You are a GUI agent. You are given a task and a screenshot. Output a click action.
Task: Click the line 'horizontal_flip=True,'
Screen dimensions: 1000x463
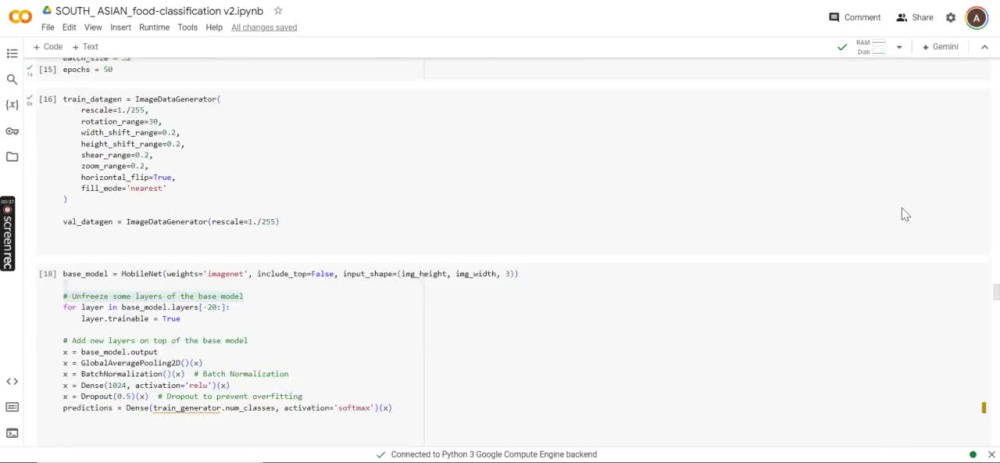[x=128, y=177]
